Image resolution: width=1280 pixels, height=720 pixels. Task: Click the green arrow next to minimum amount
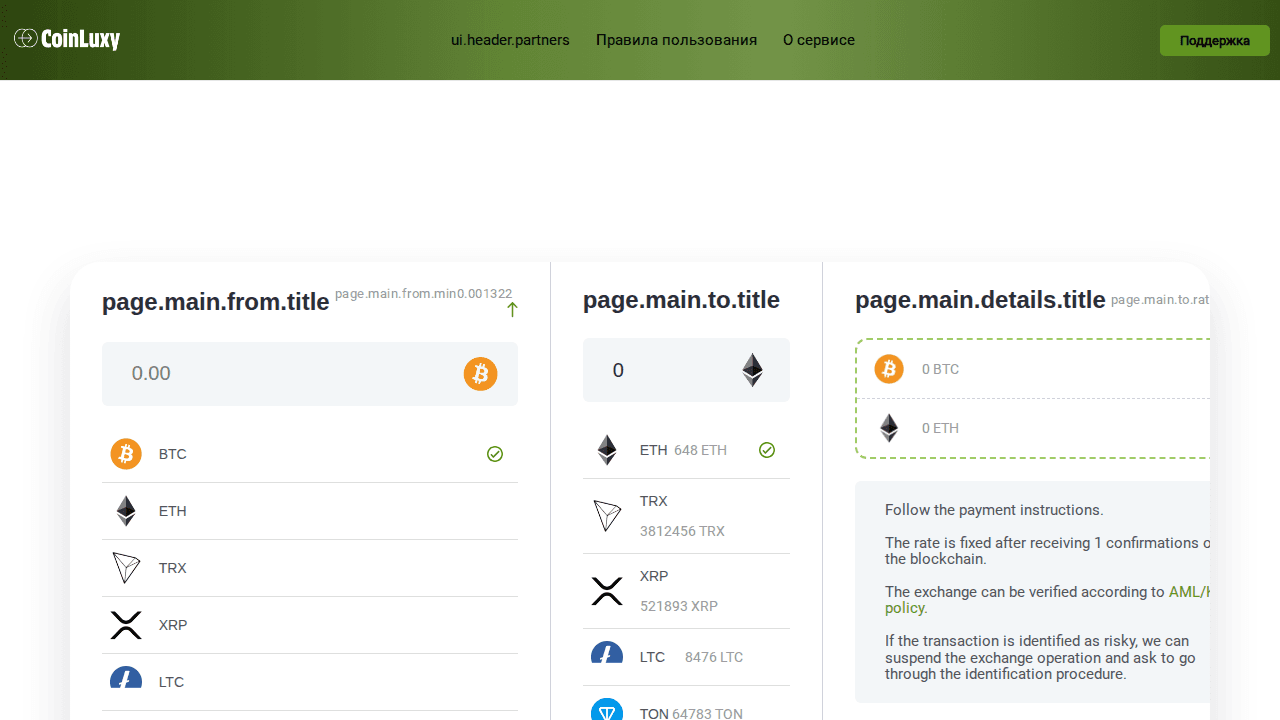[x=512, y=310]
